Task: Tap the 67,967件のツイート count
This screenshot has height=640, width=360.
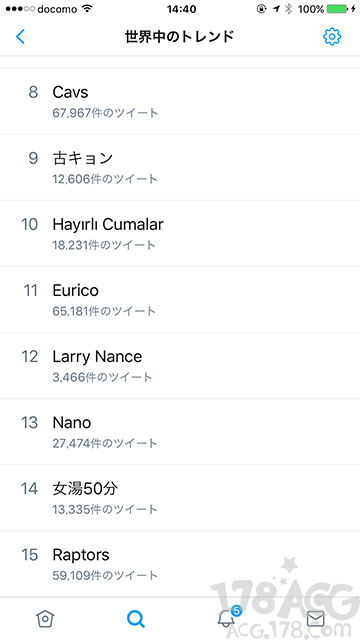Action: click(105, 113)
